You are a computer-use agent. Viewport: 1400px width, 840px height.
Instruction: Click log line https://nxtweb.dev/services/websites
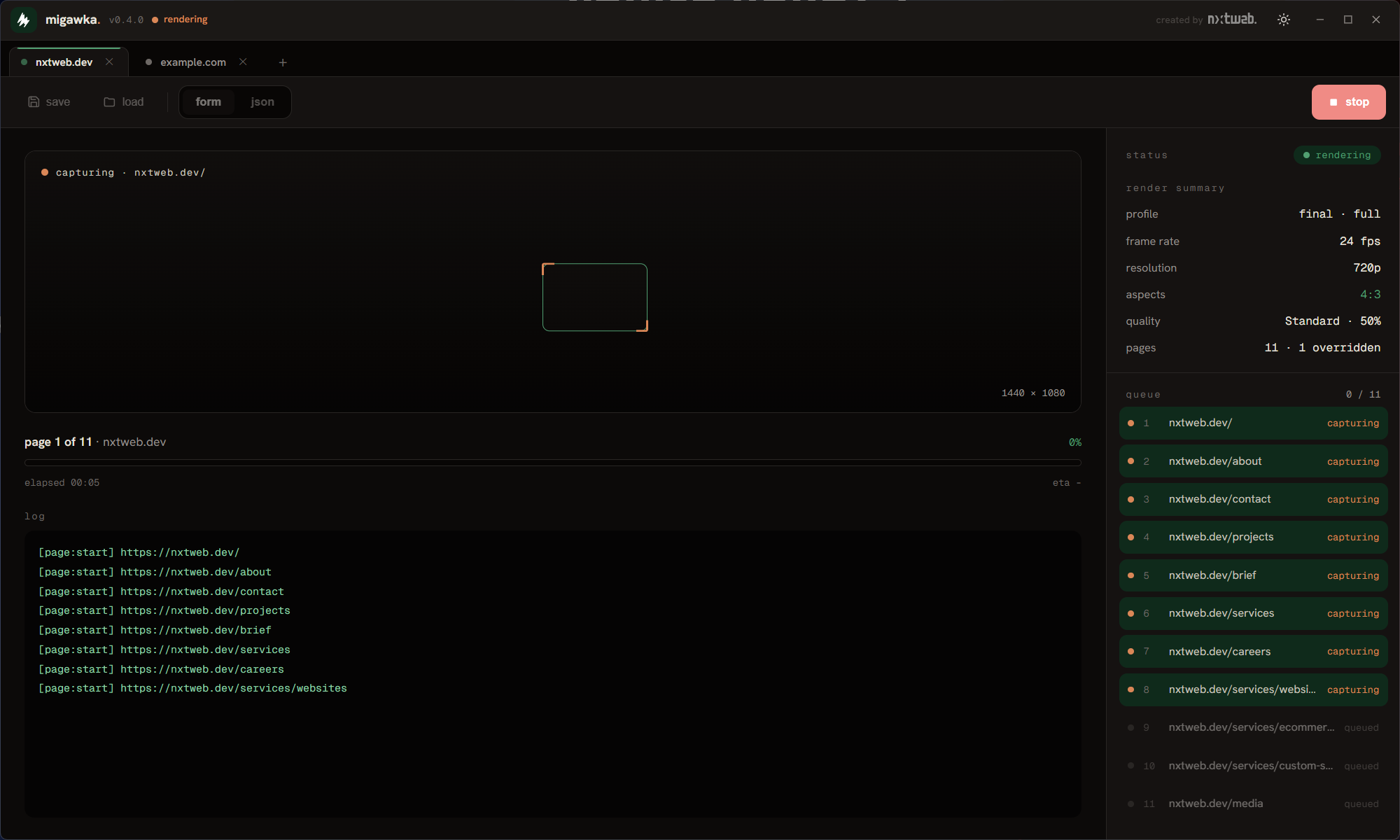click(x=192, y=688)
